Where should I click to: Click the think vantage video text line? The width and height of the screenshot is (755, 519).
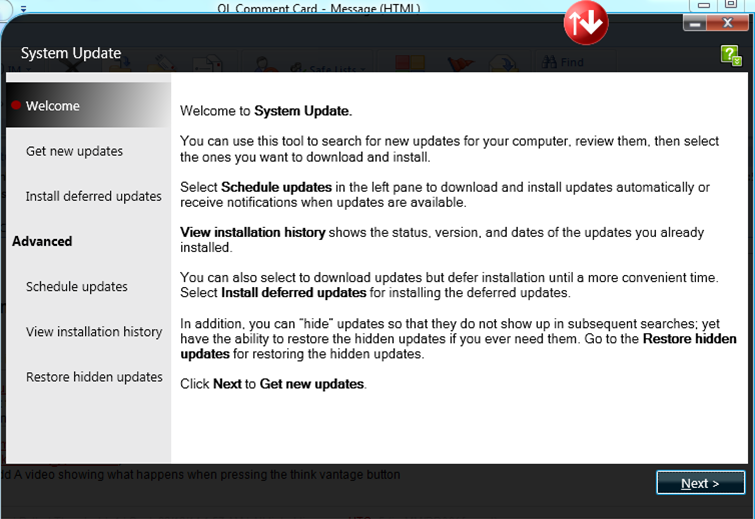pos(205,475)
